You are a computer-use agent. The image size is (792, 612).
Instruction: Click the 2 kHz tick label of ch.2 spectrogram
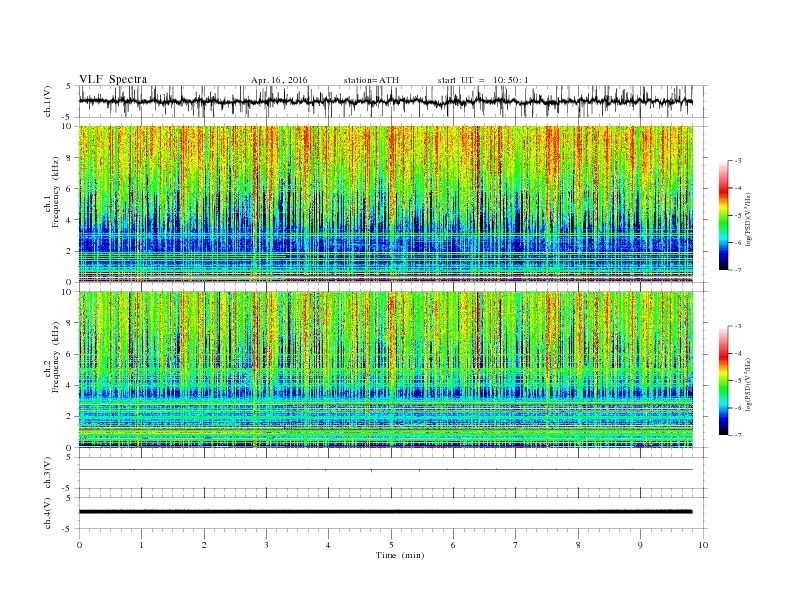tap(70, 417)
